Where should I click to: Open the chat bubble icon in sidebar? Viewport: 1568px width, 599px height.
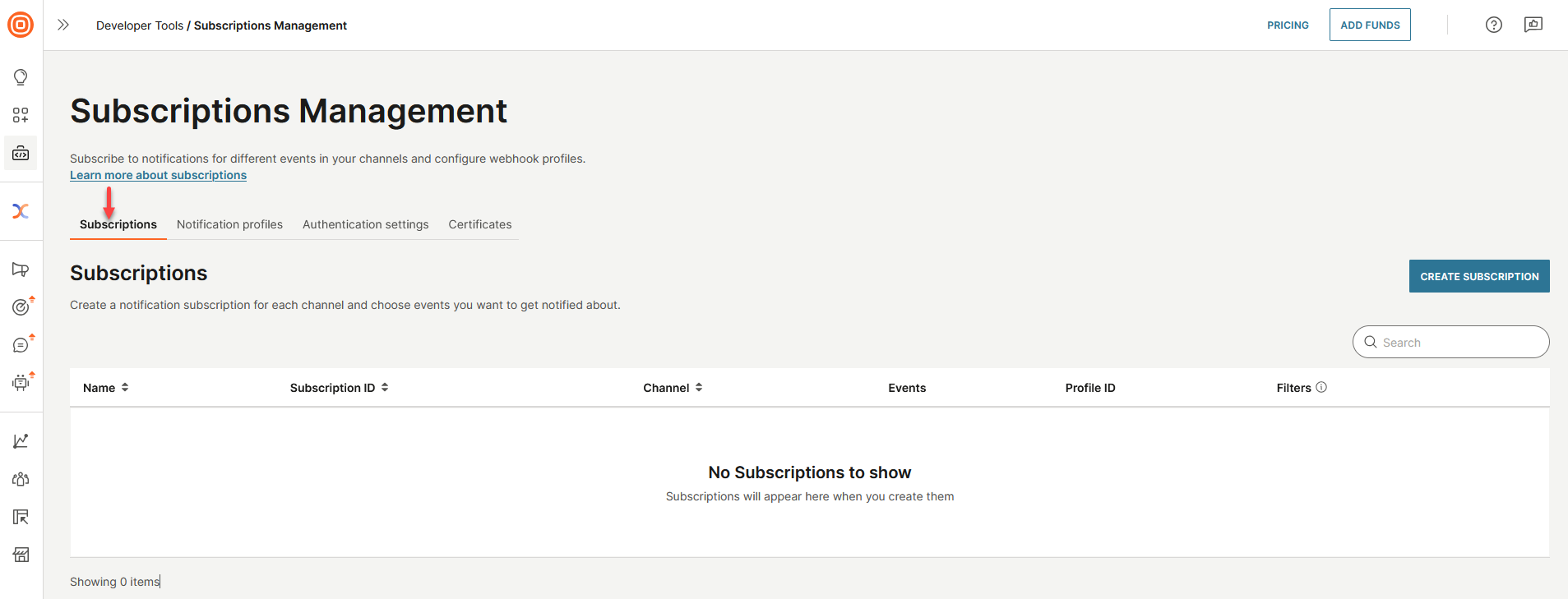(x=21, y=345)
